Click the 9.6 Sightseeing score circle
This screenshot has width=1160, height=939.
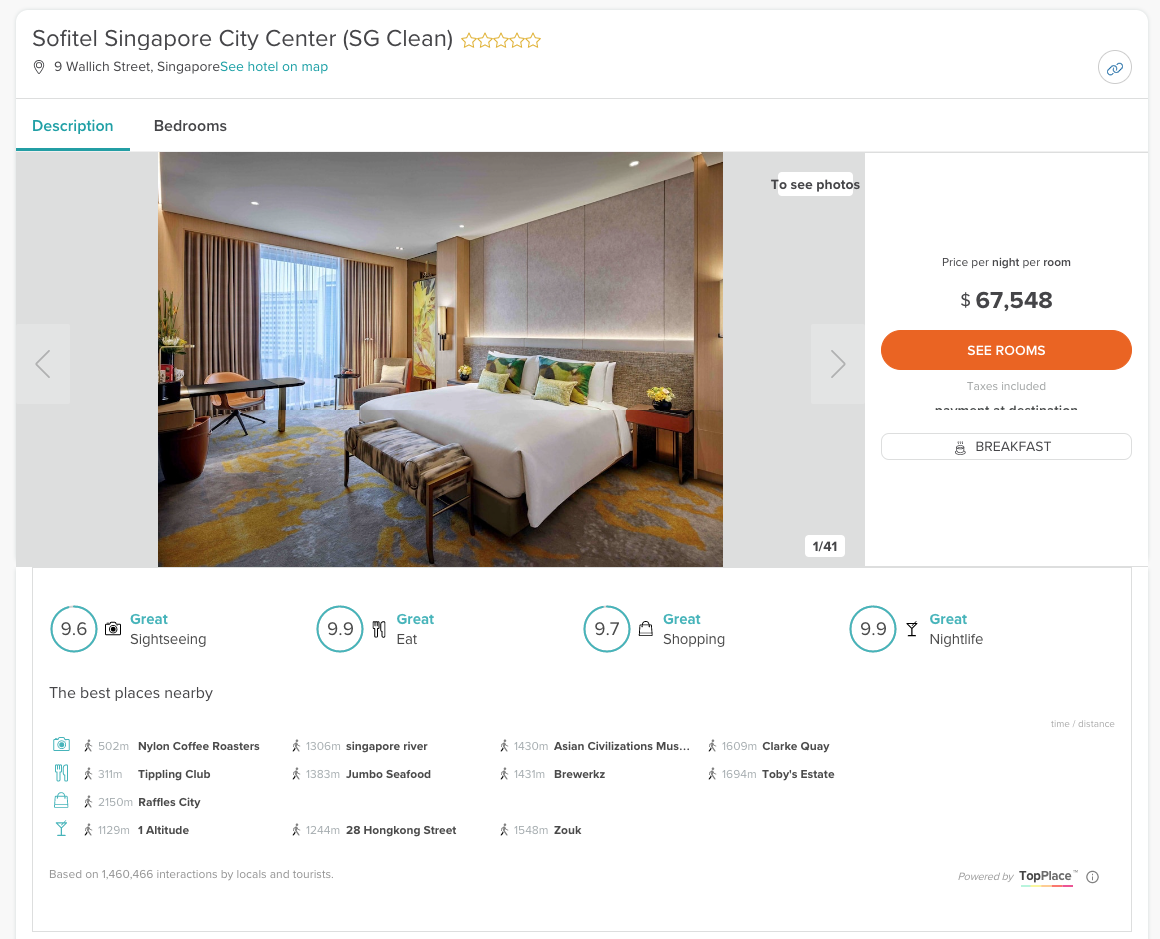pyautogui.click(x=74, y=629)
